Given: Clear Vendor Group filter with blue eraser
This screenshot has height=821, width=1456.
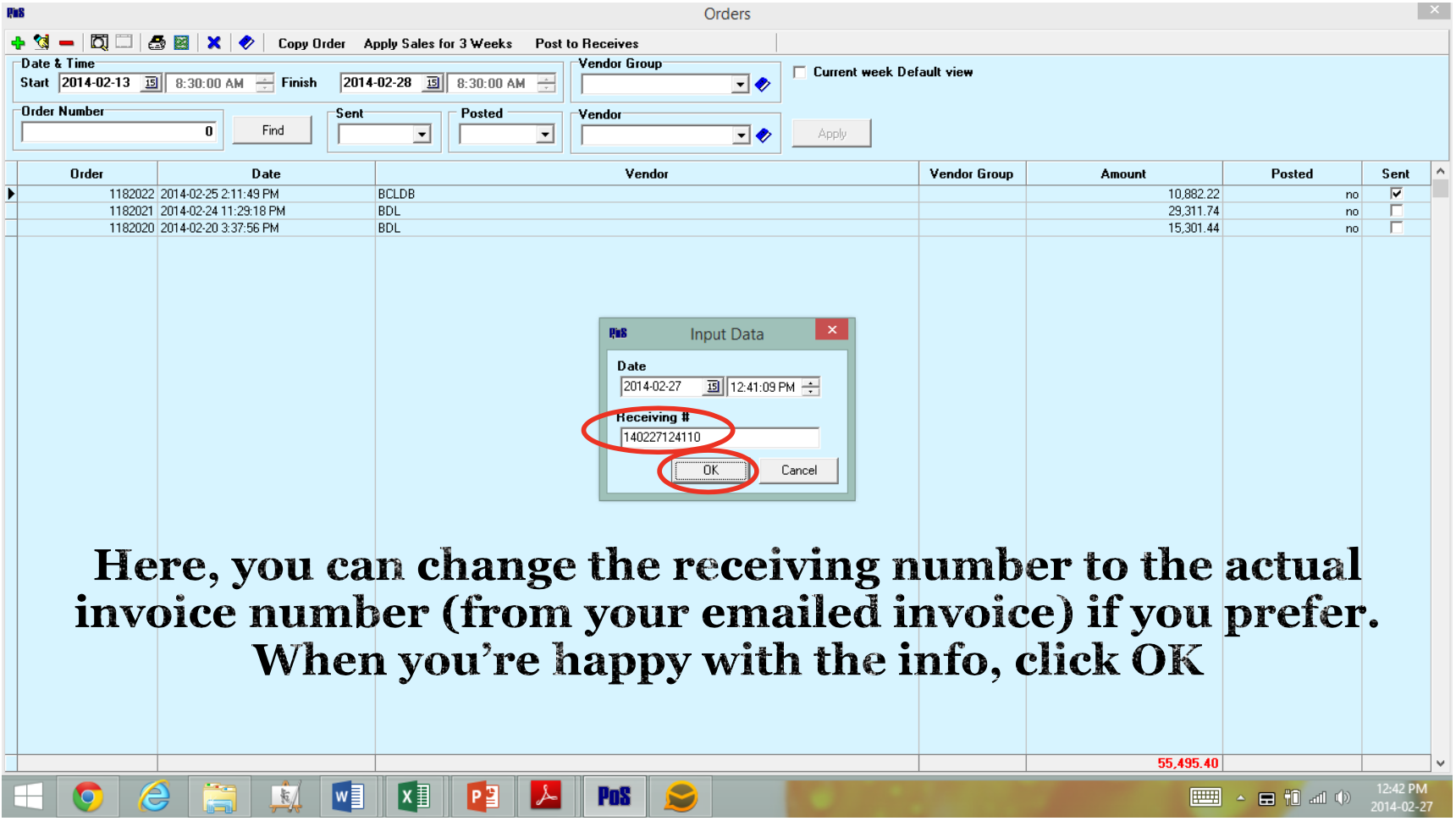Looking at the screenshot, I should point(763,85).
